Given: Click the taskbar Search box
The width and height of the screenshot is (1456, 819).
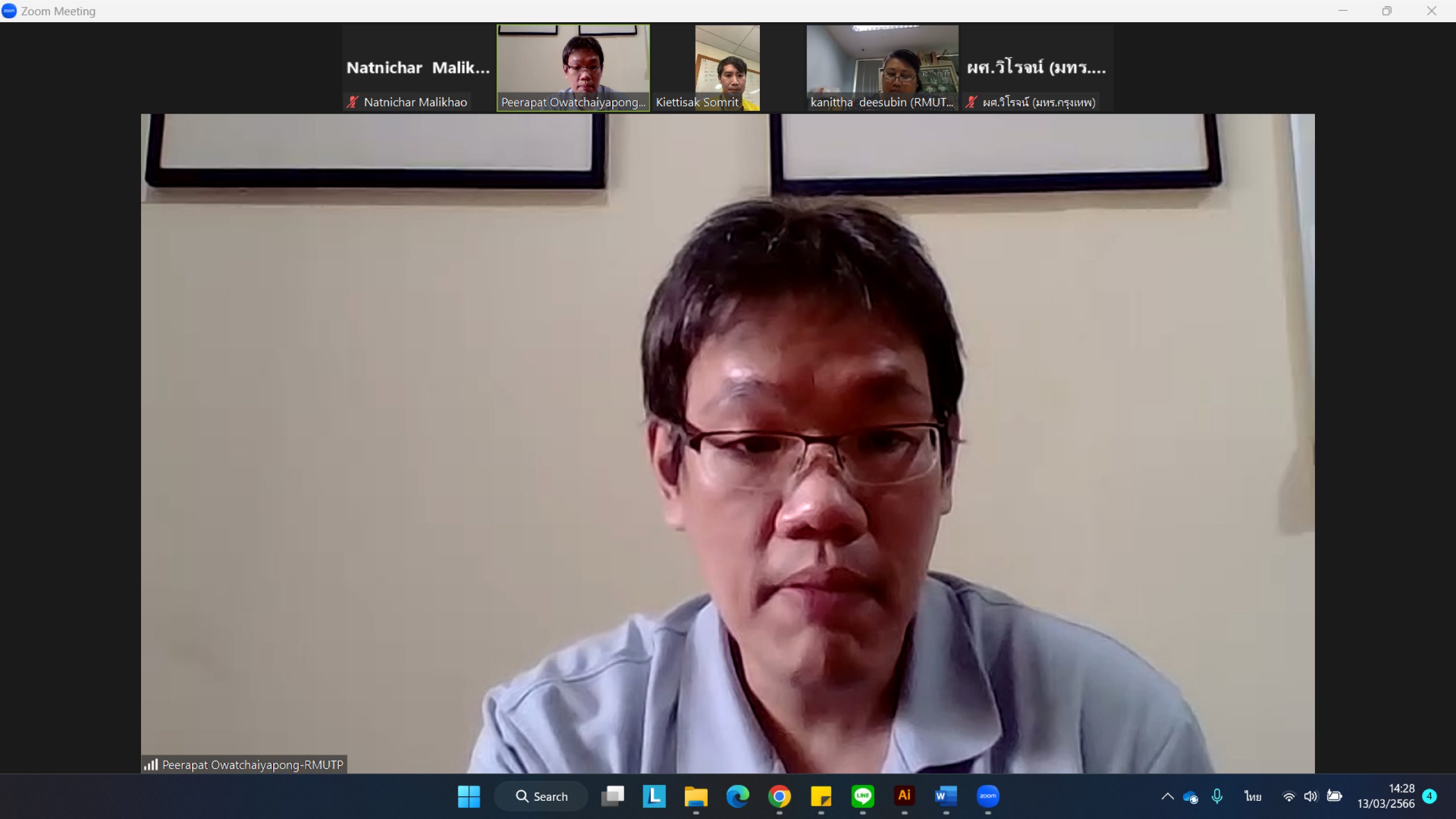Looking at the screenshot, I should 541,796.
